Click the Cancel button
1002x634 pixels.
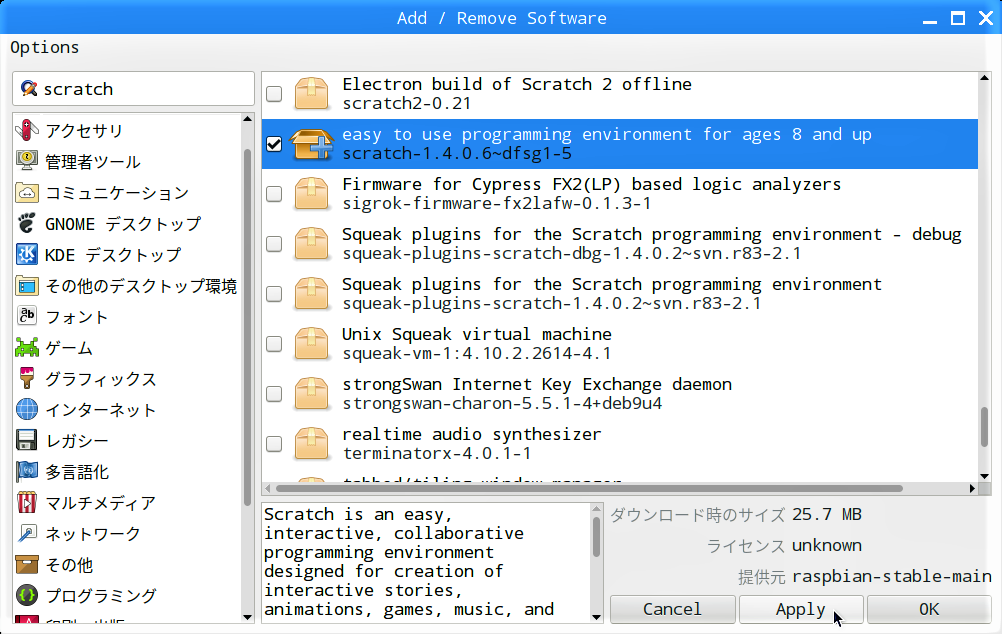[672, 609]
